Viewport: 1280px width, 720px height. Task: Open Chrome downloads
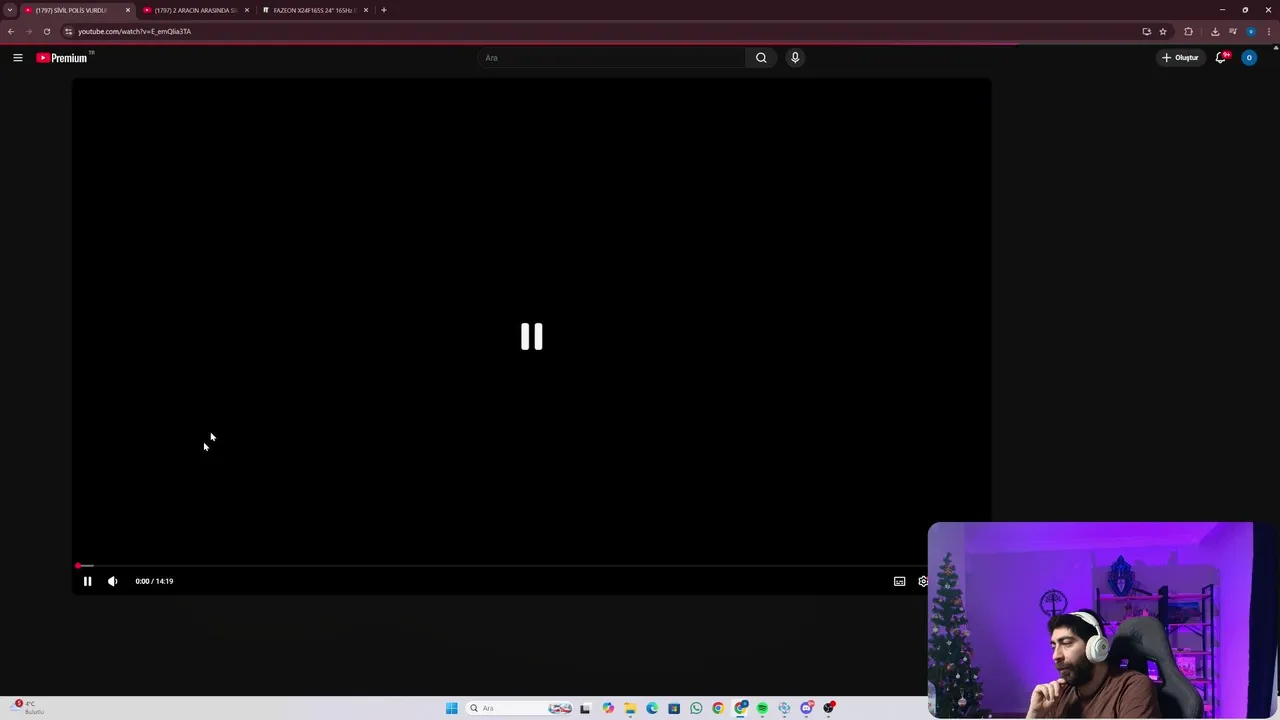(1215, 31)
